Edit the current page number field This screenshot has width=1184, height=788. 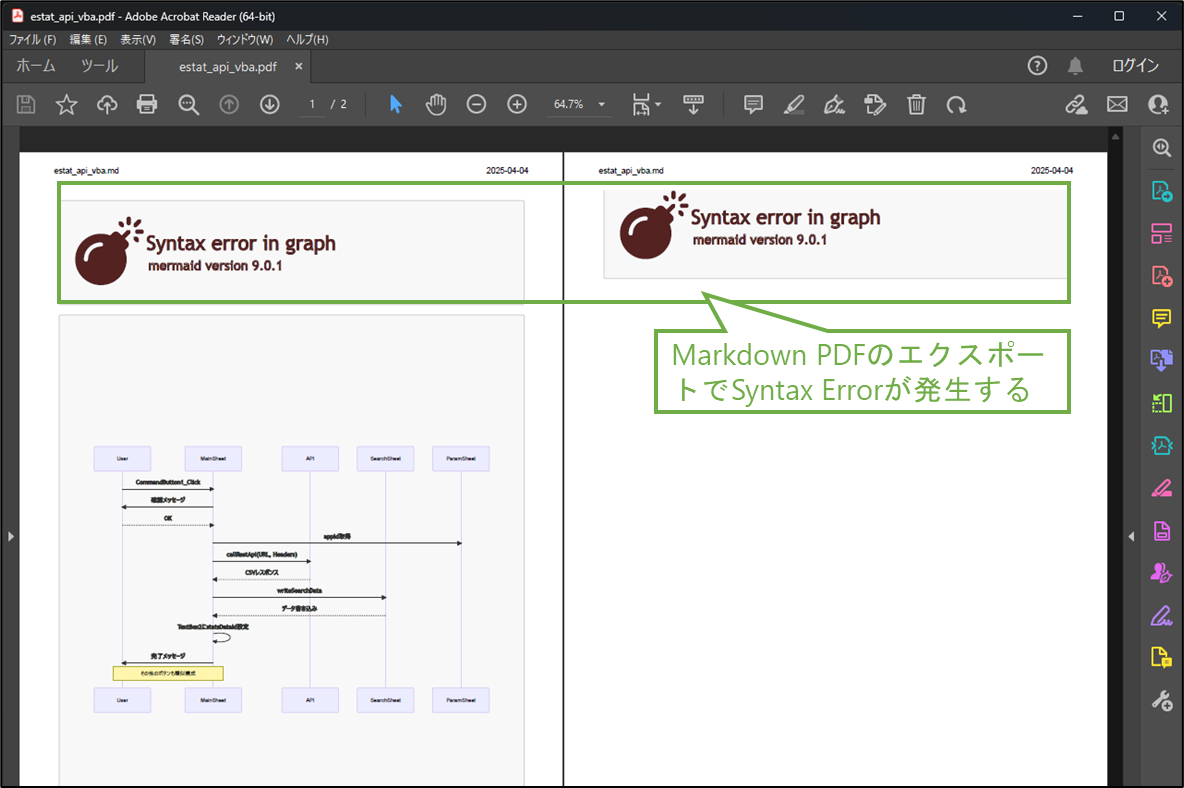(311, 104)
